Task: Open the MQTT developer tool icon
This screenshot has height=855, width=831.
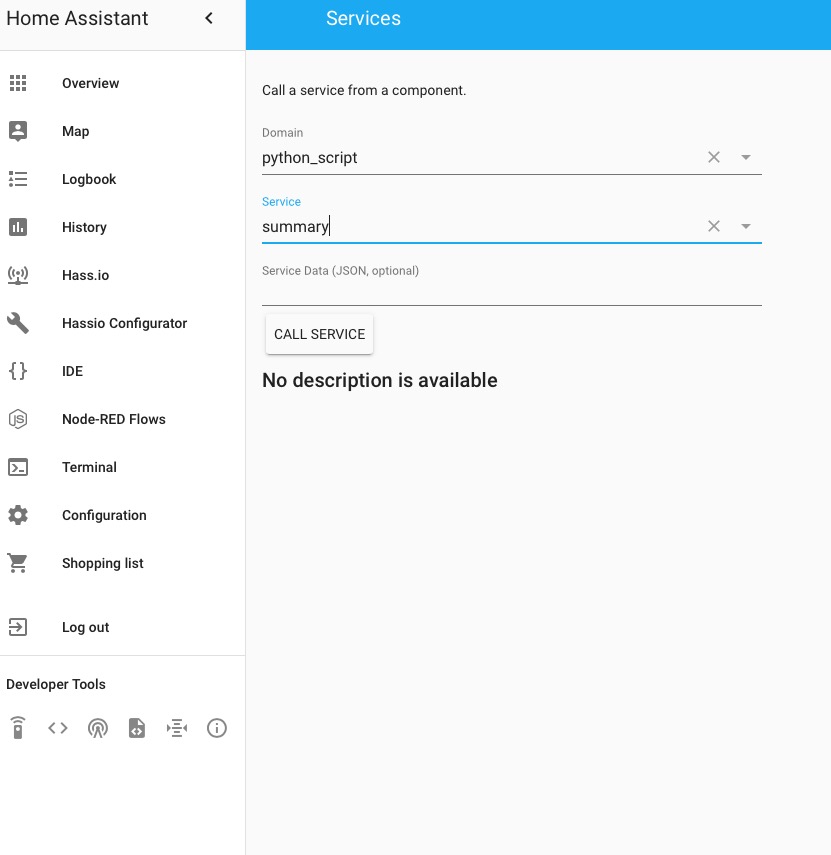Action: (177, 728)
